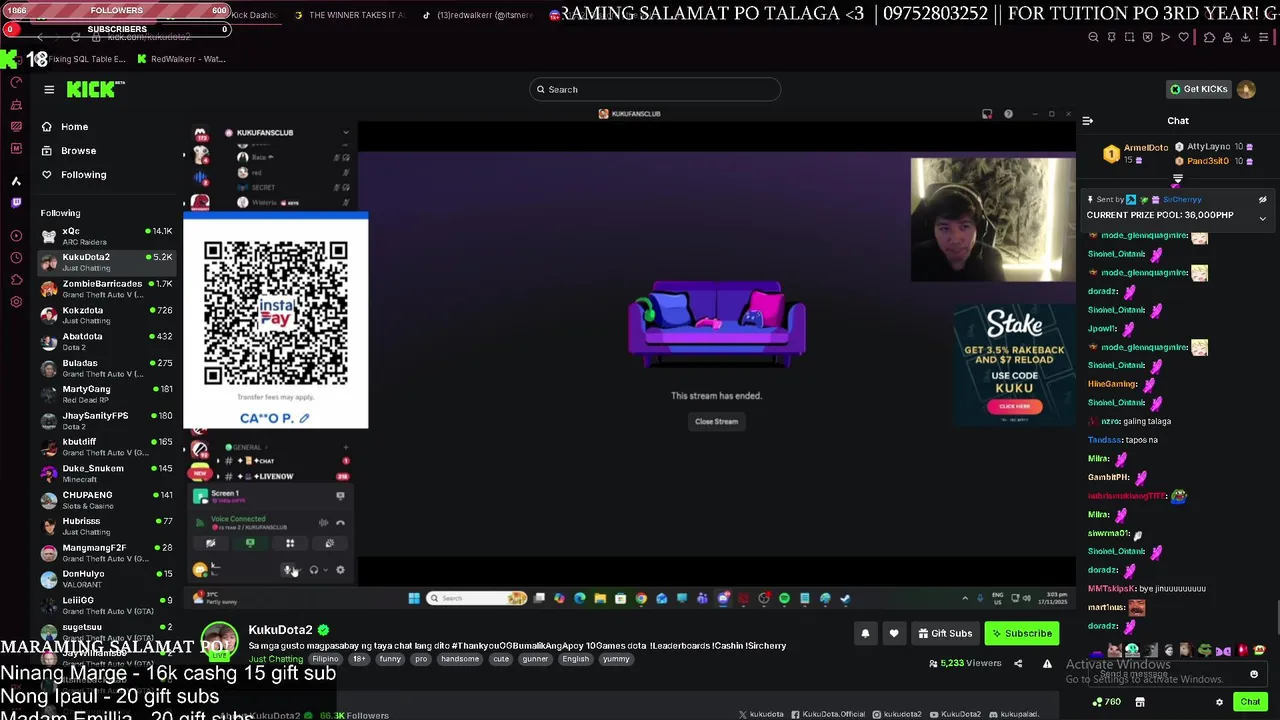The image size is (1280, 720).
Task: Toggle Discord headphone deafen
Action: pos(314,570)
